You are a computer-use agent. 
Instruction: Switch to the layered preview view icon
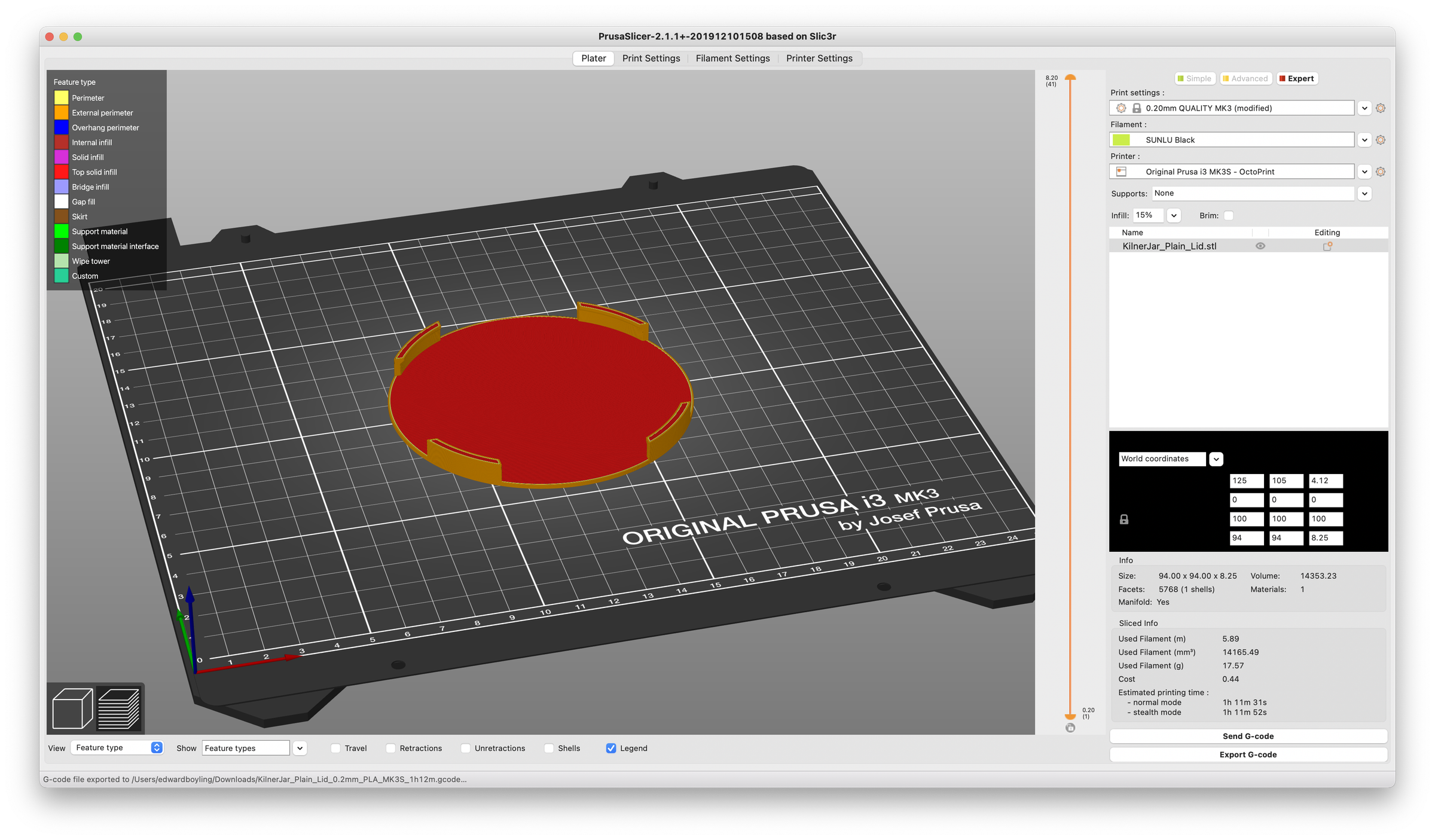pyautogui.click(x=117, y=708)
